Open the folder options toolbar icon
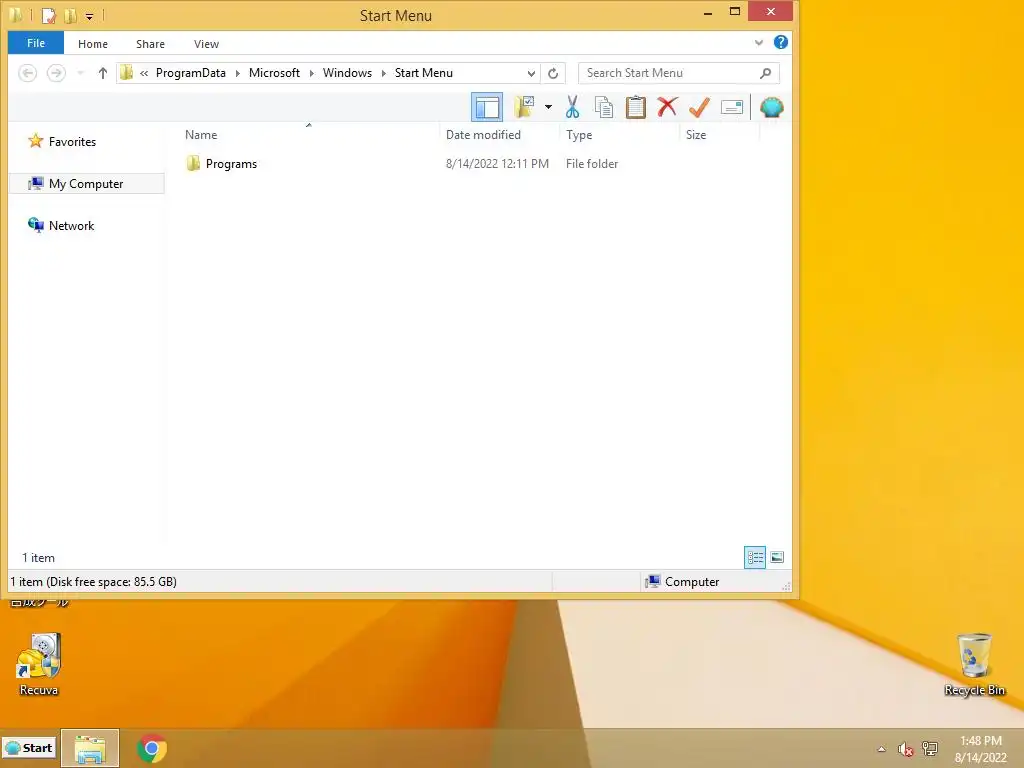The width and height of the screenshot is (1024, 768). point(524,107)
